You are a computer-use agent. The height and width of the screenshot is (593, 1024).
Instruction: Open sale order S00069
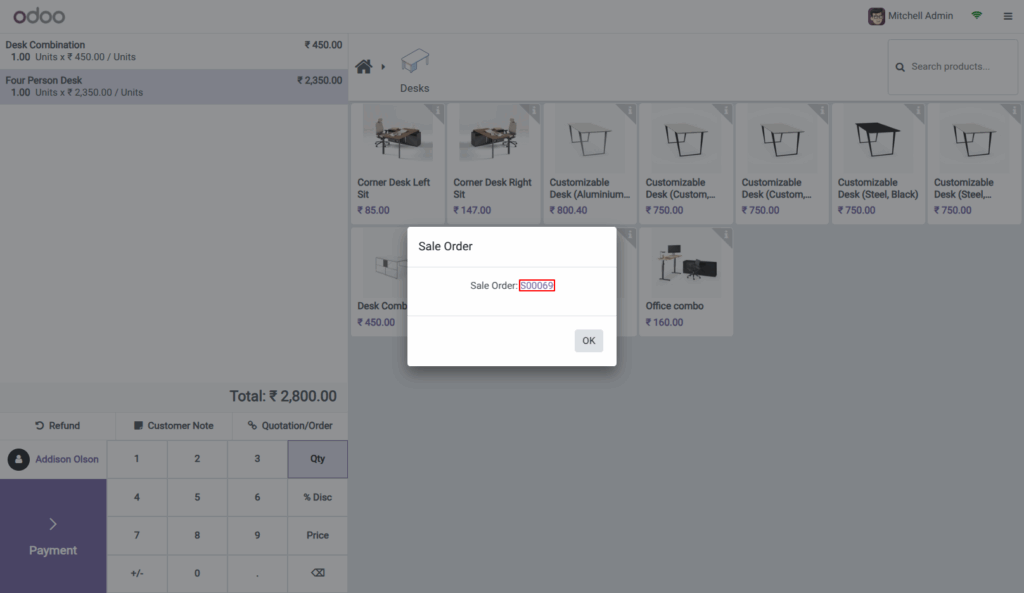(x=537, y=285)
